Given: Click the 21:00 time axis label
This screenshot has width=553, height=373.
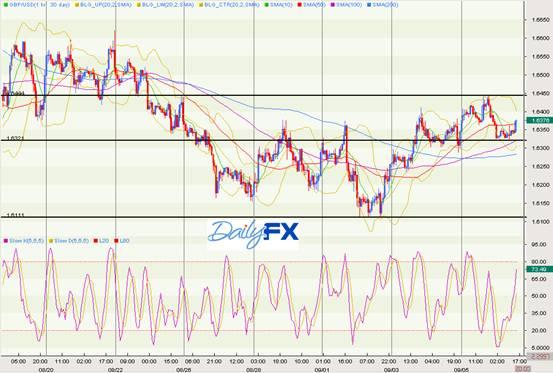Looking at the screenshot, I should (214, 361).
